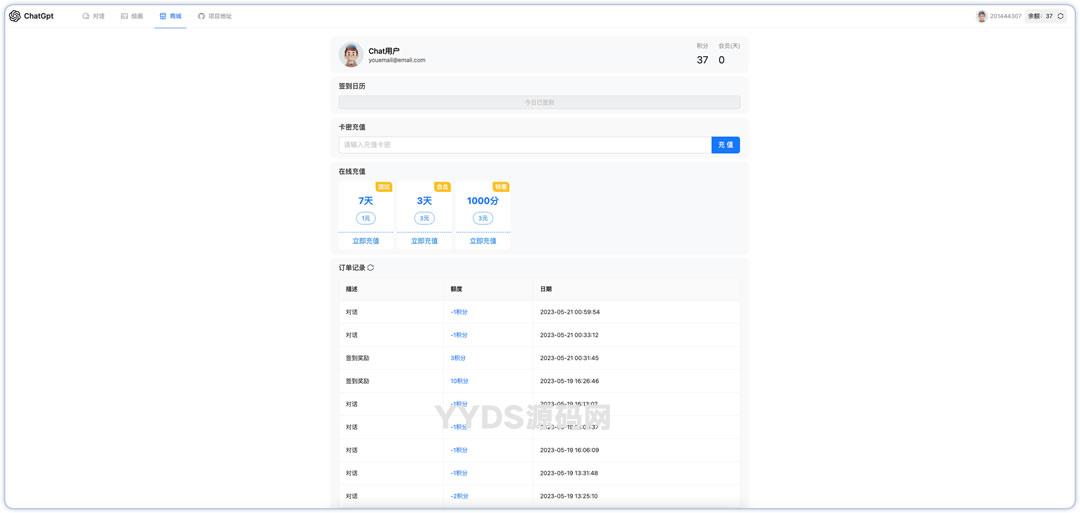This screenshot has width=1080, height=513.
Task: Click the 额度 column header
Action: 456,289
